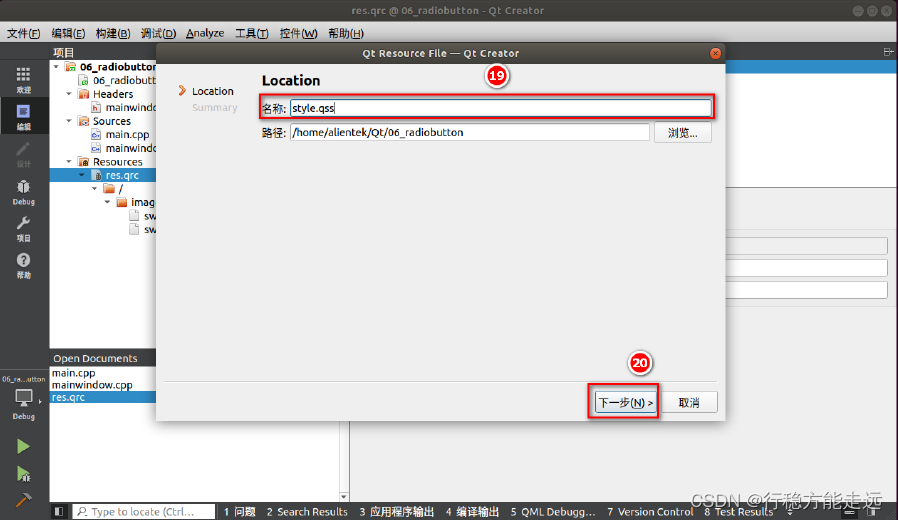Switch to Edit mode in sidebar

(23, 116)
